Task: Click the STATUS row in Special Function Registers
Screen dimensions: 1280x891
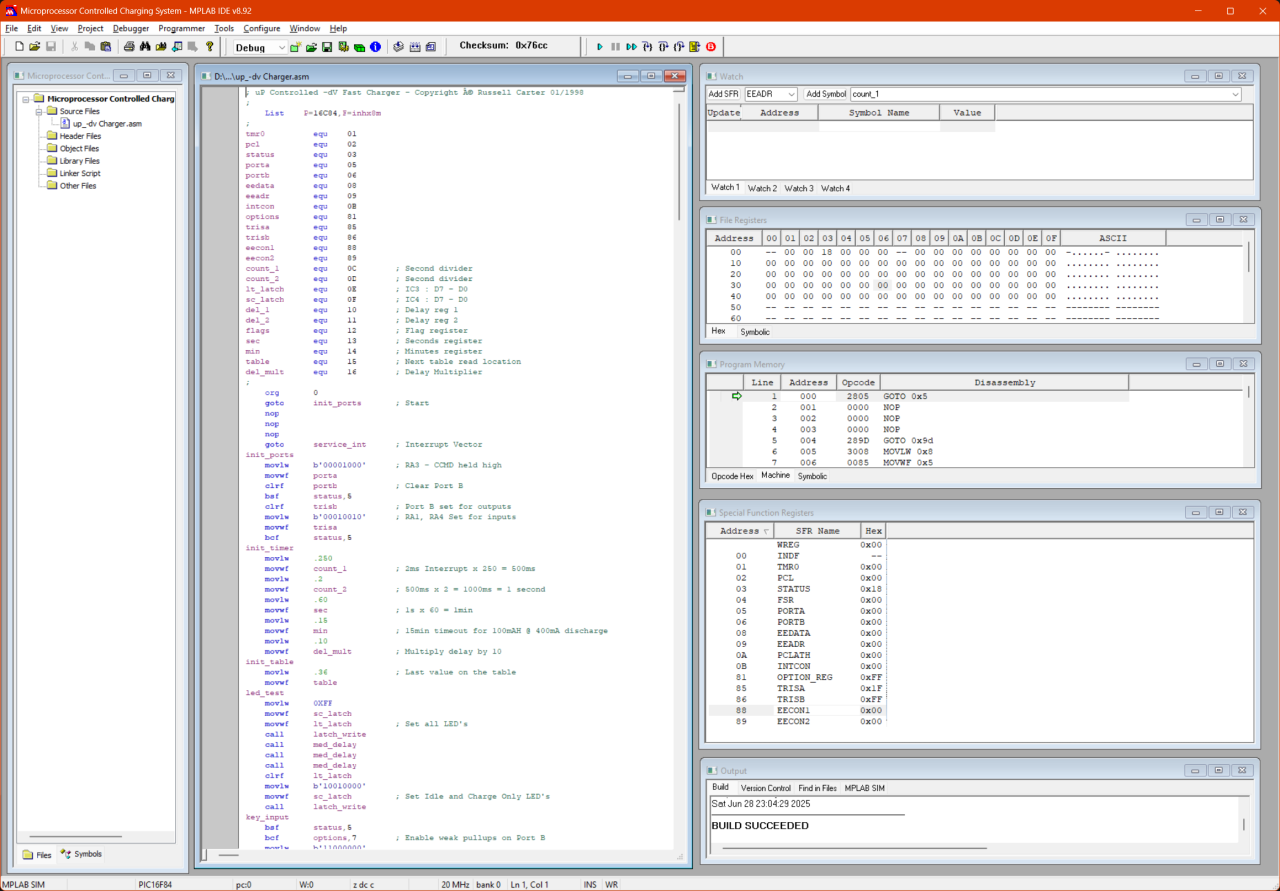Action: coord(797,589)
